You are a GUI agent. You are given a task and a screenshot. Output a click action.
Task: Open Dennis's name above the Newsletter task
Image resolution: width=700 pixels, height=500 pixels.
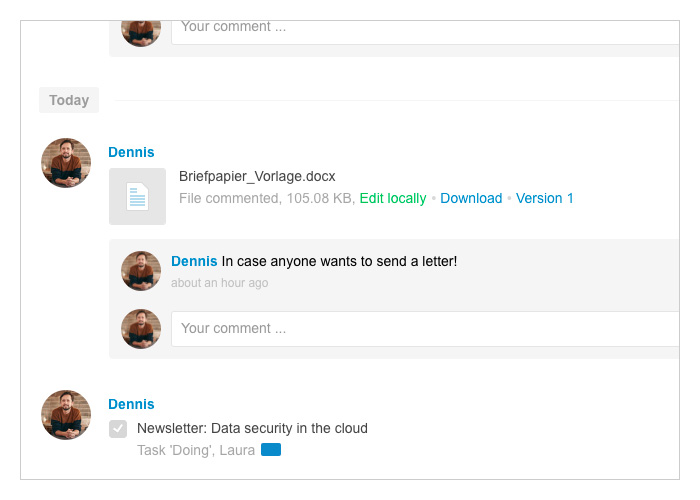tap(131, 404)
